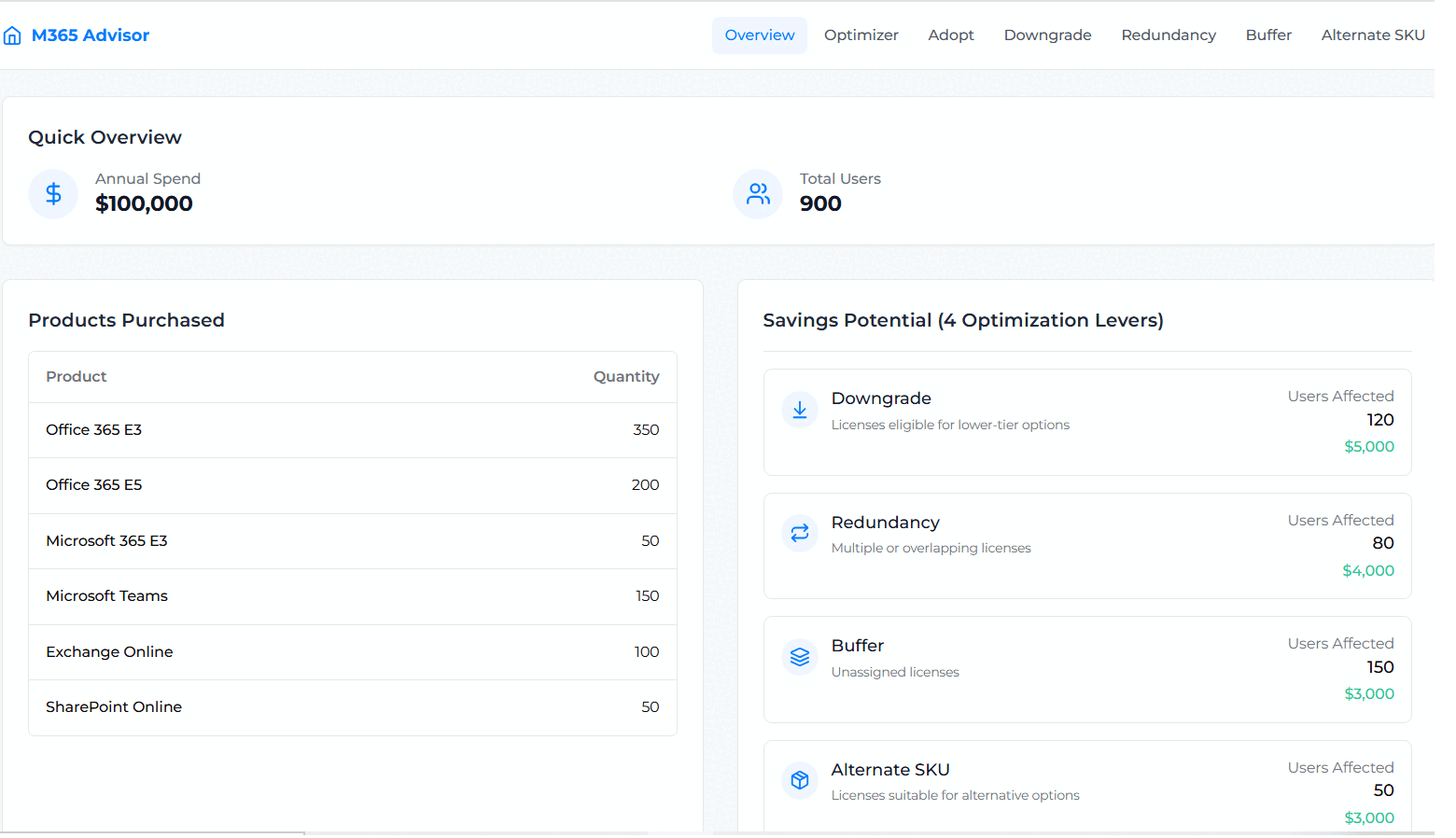The width and height of the screenshot is (1456, 838).
Task: Click the 80 users affected value
Action: [1383, 544]
